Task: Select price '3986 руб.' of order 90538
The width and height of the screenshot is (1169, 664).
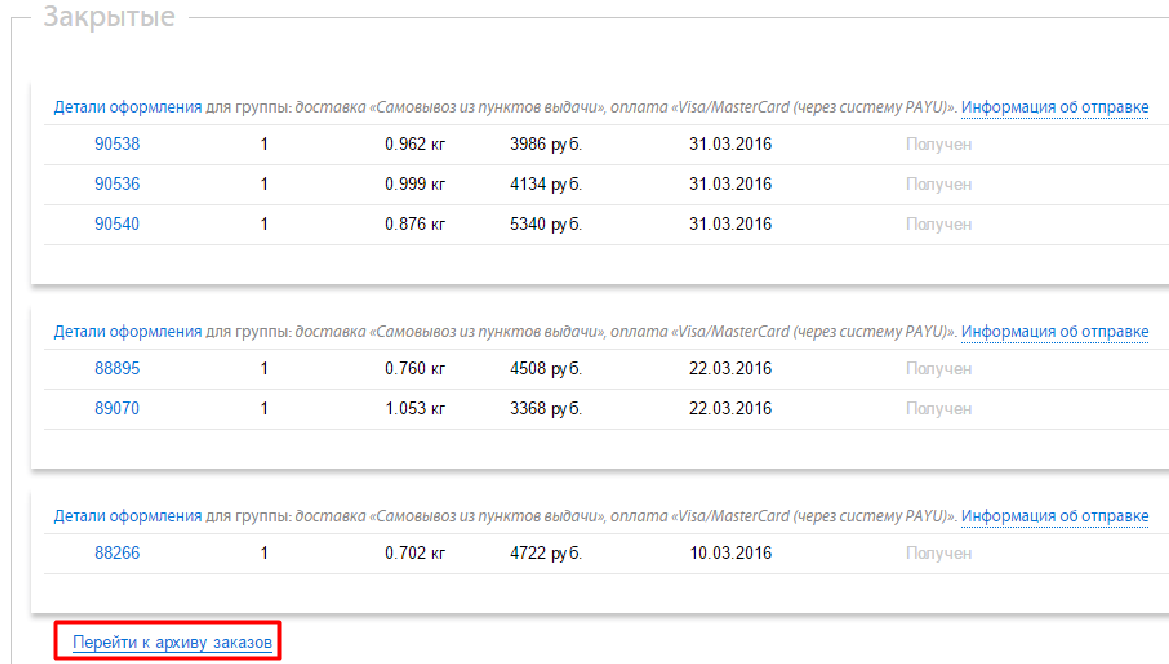Action: (x=546, y=144)
